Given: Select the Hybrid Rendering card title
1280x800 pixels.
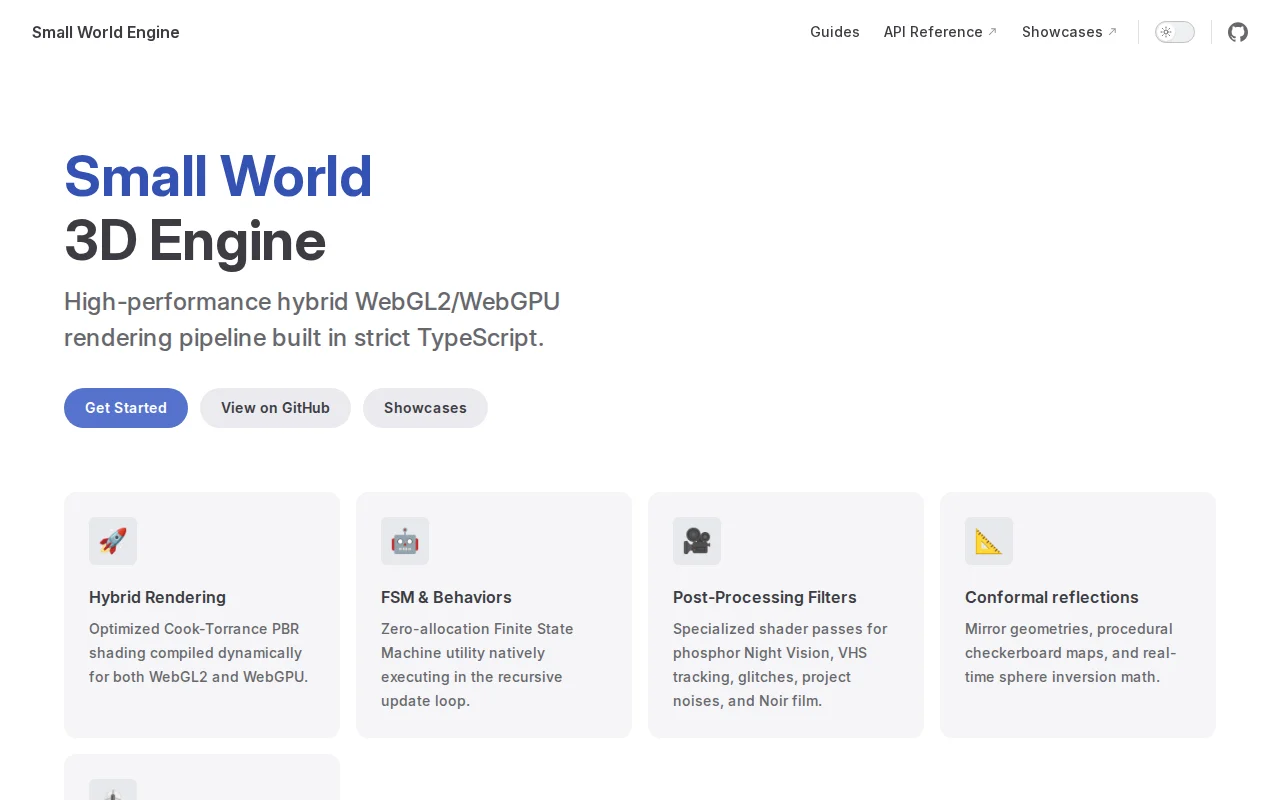Looking at the screenshot, I should coord(157,597).
